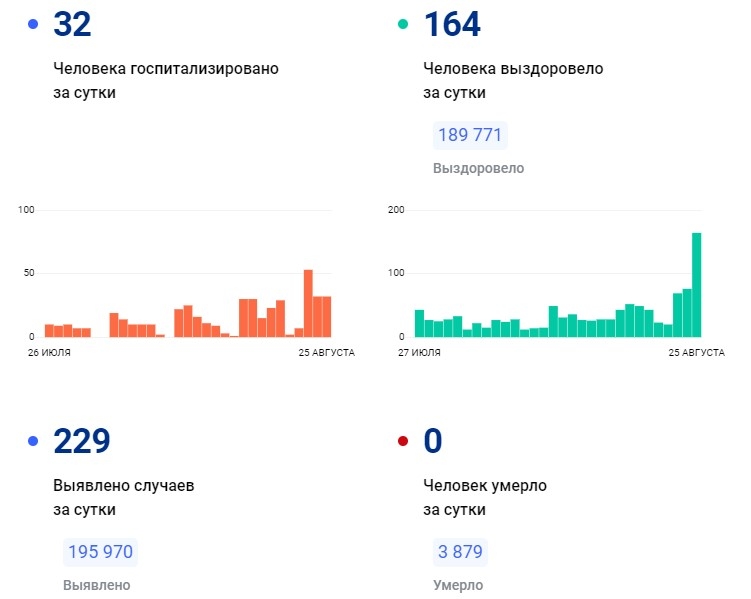Click the 26 ИЮЛЯ date label
This screenshot has height=599, width=751.
point(50,353)
